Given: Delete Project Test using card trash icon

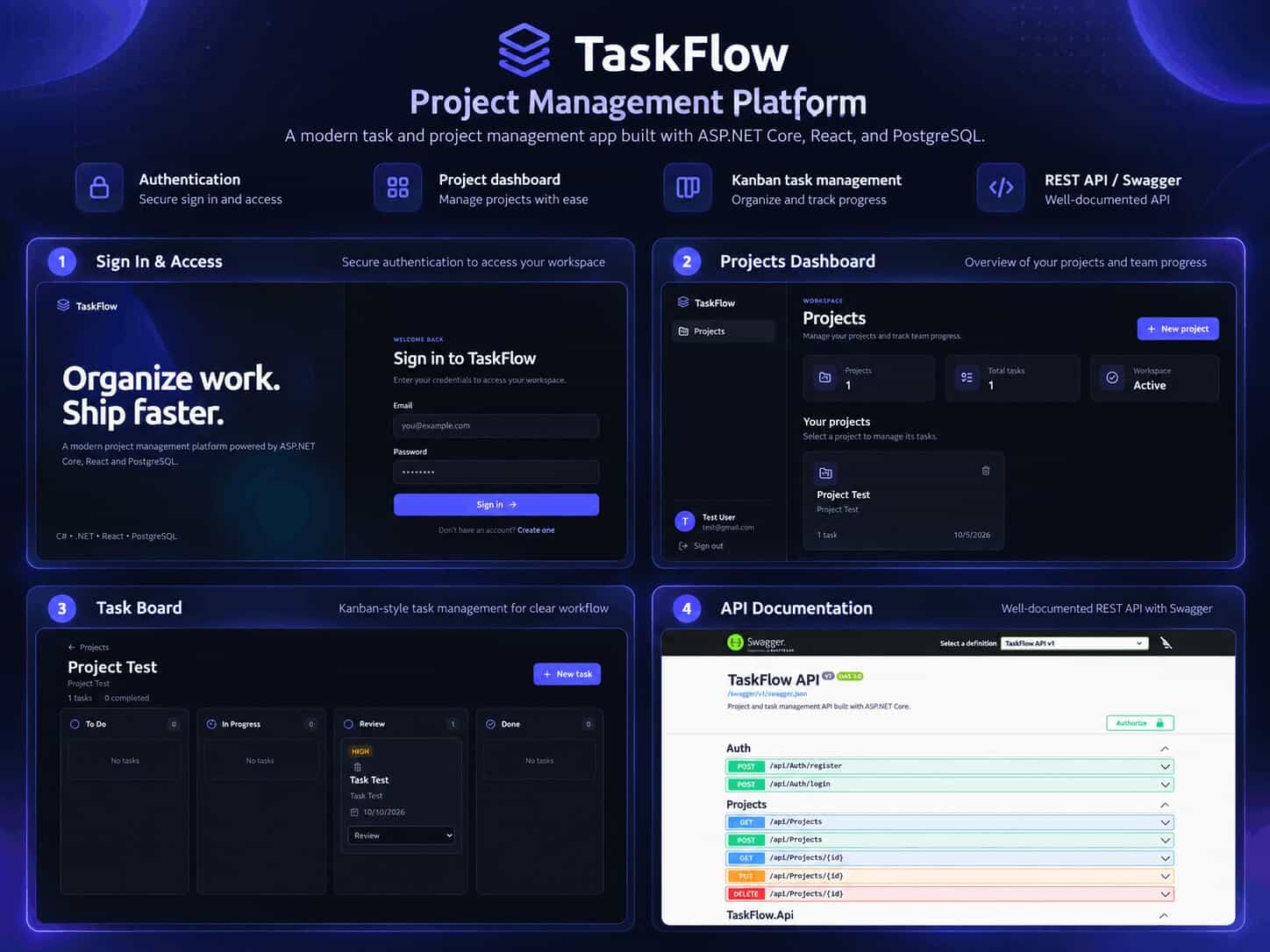Looking at the screenshot, I should point(986,471).
